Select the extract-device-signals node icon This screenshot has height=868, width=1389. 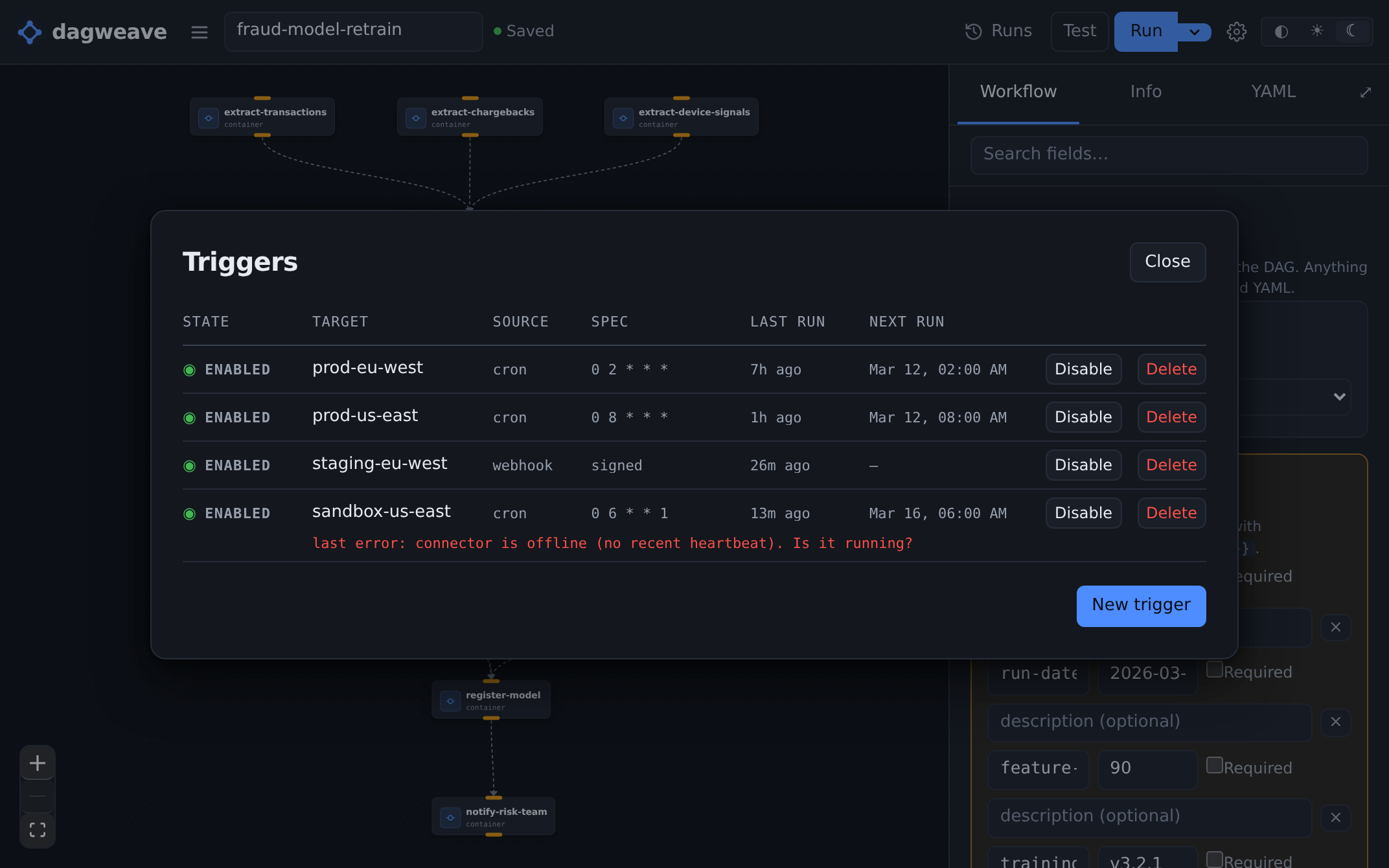(x=623, y=118)
